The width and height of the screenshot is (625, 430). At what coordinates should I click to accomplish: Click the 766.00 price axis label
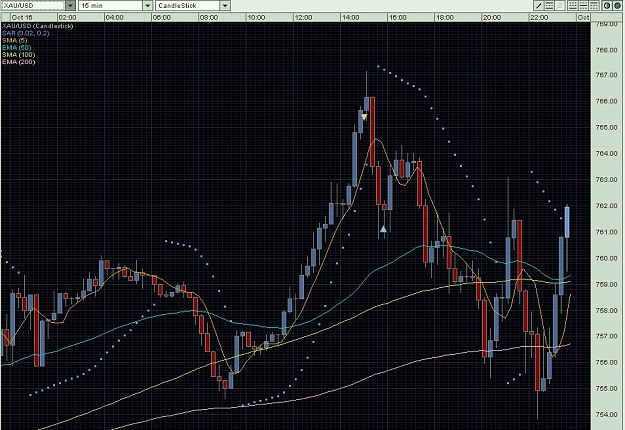[x=606, y=101]
